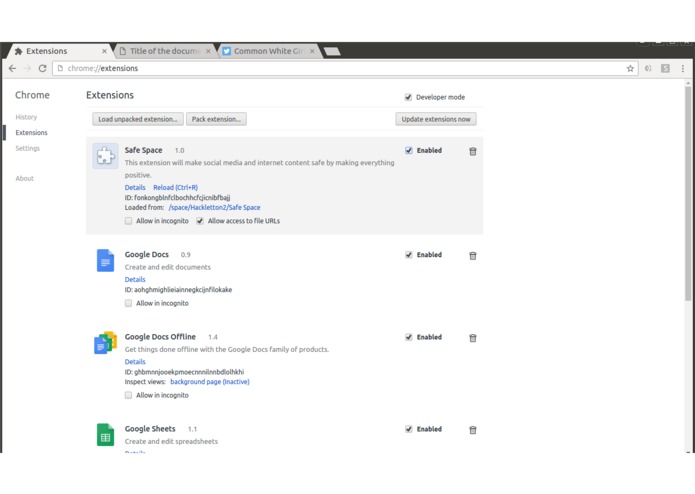Screen dimensions: 695x494
Task: Uncheck Allow access to file URLs
Action: click(x=200, y=221)
